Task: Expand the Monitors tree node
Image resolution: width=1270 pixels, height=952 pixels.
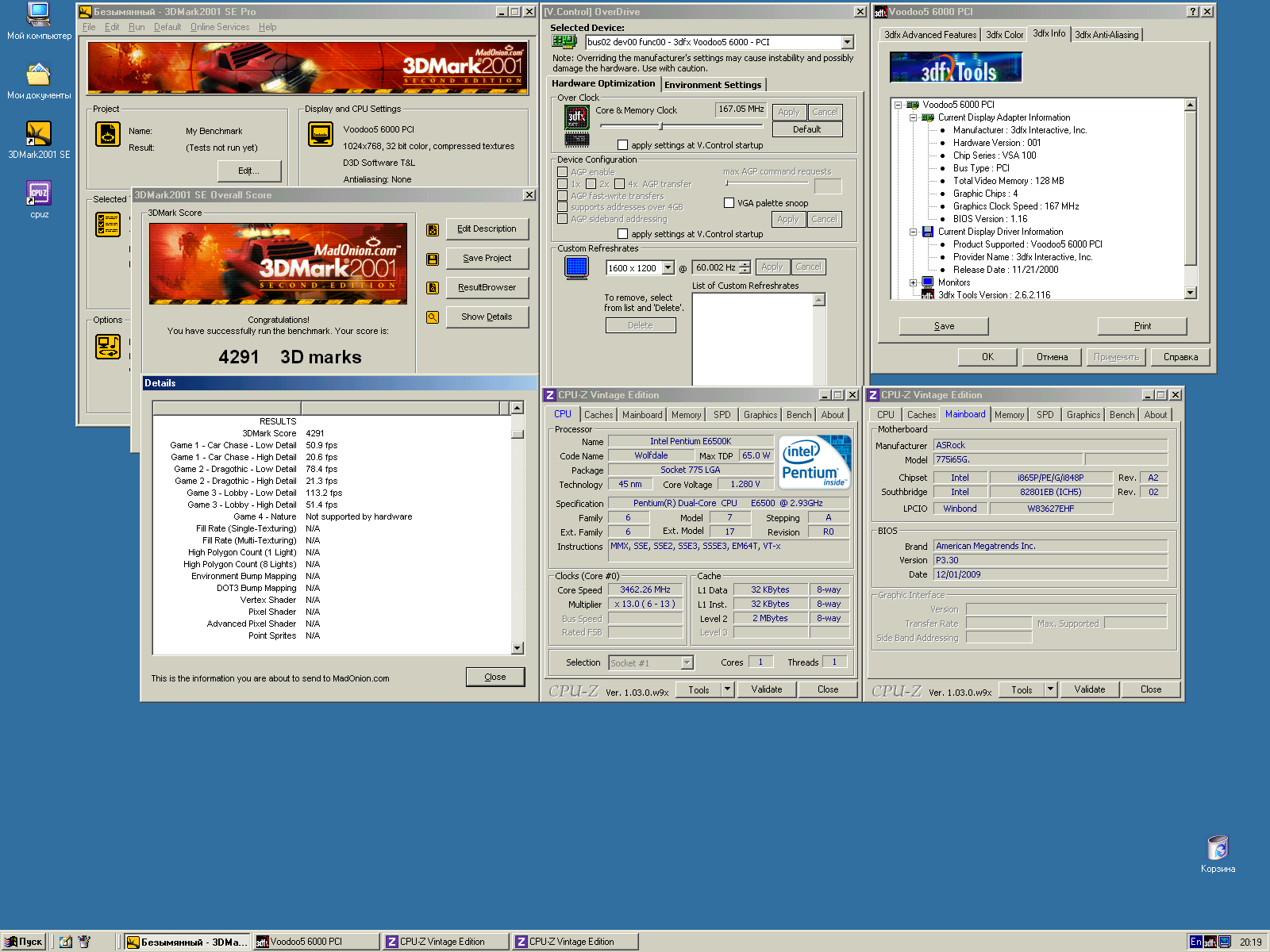Action: click(x=913, y=282)
